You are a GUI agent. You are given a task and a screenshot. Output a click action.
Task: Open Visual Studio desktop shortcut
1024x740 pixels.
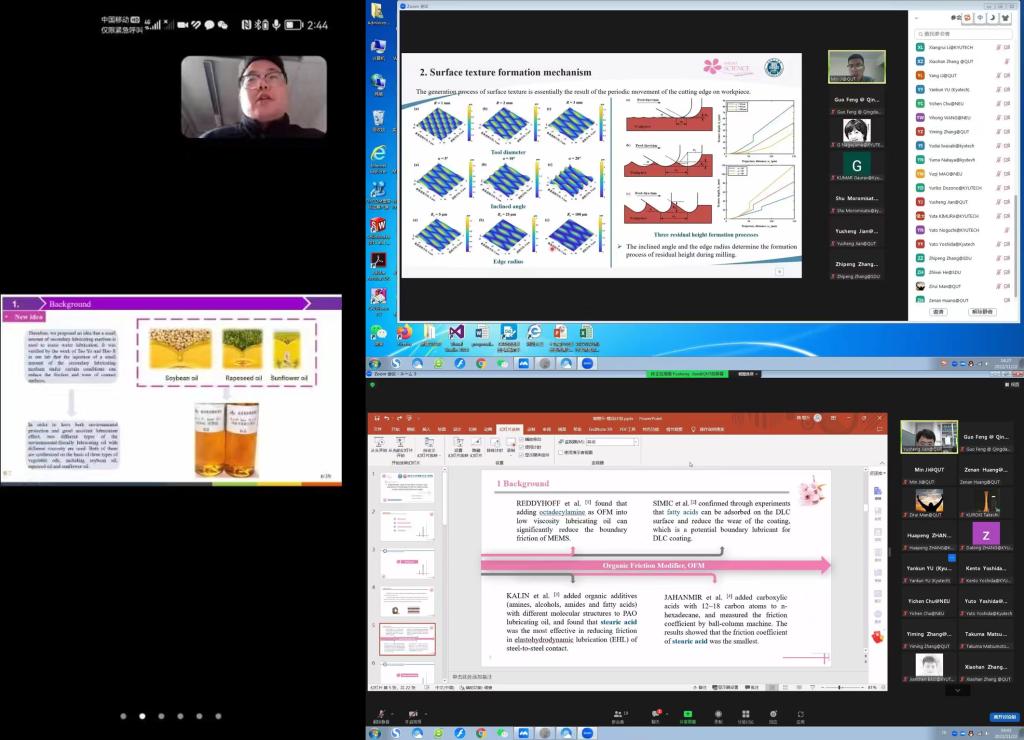(x=456, y=332)
